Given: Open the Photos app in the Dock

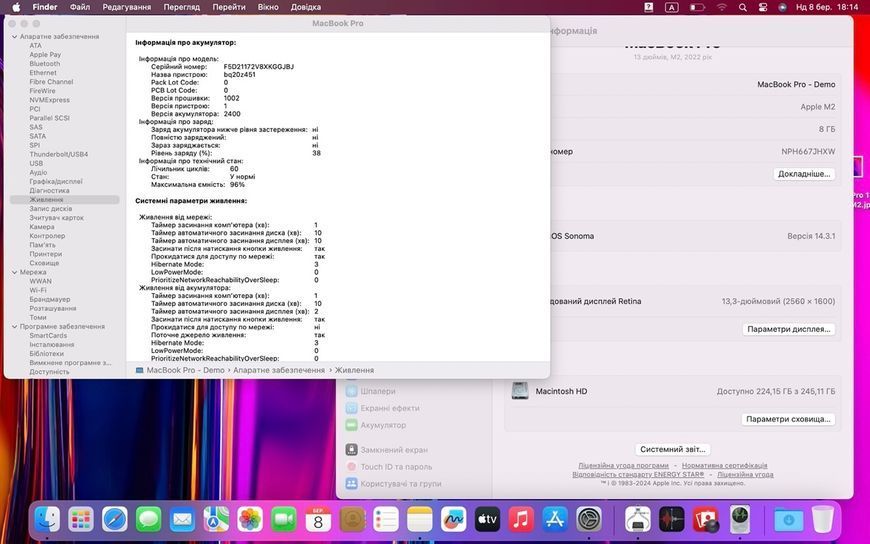Looking at the screenshot, I should click(x=250, y=520).
